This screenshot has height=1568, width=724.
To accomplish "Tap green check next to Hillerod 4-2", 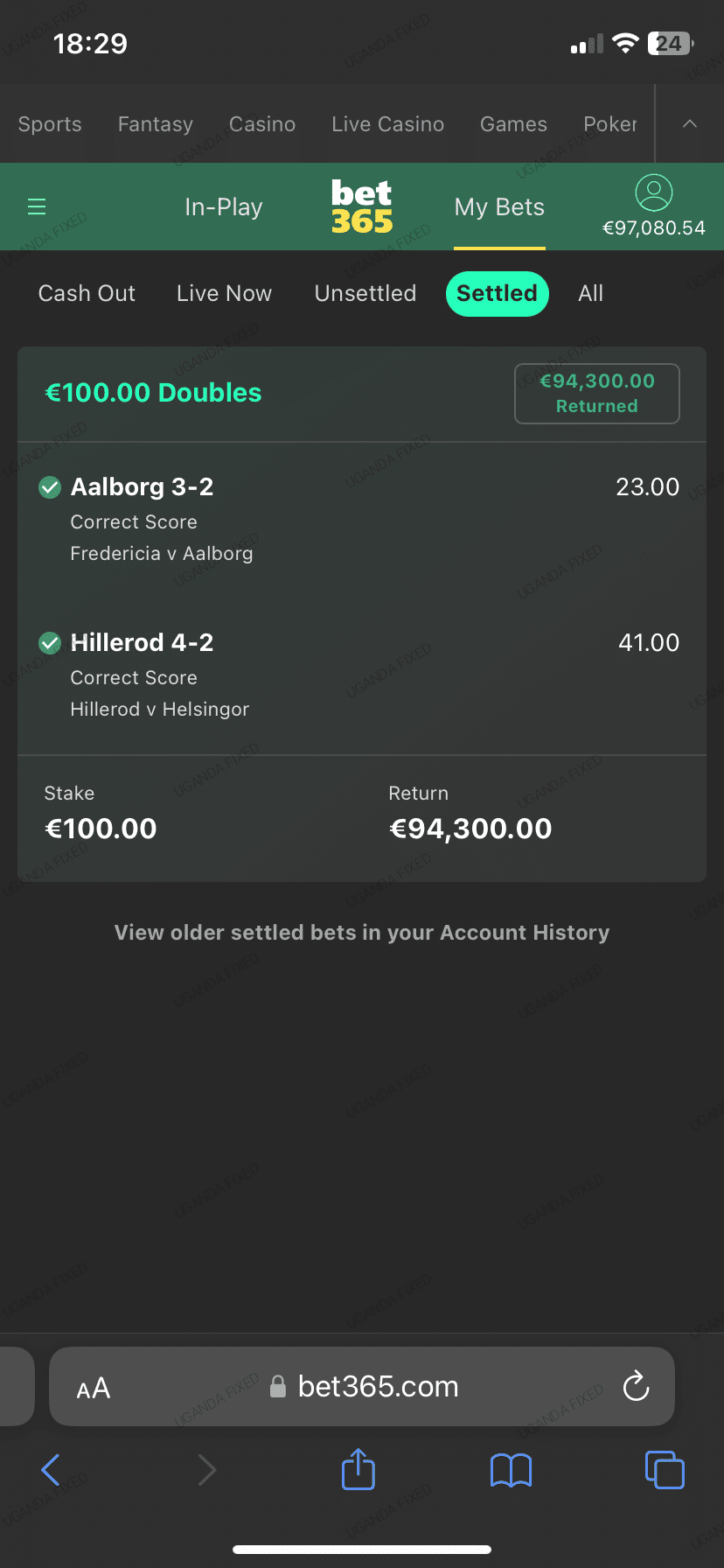I will click(50, 643).
